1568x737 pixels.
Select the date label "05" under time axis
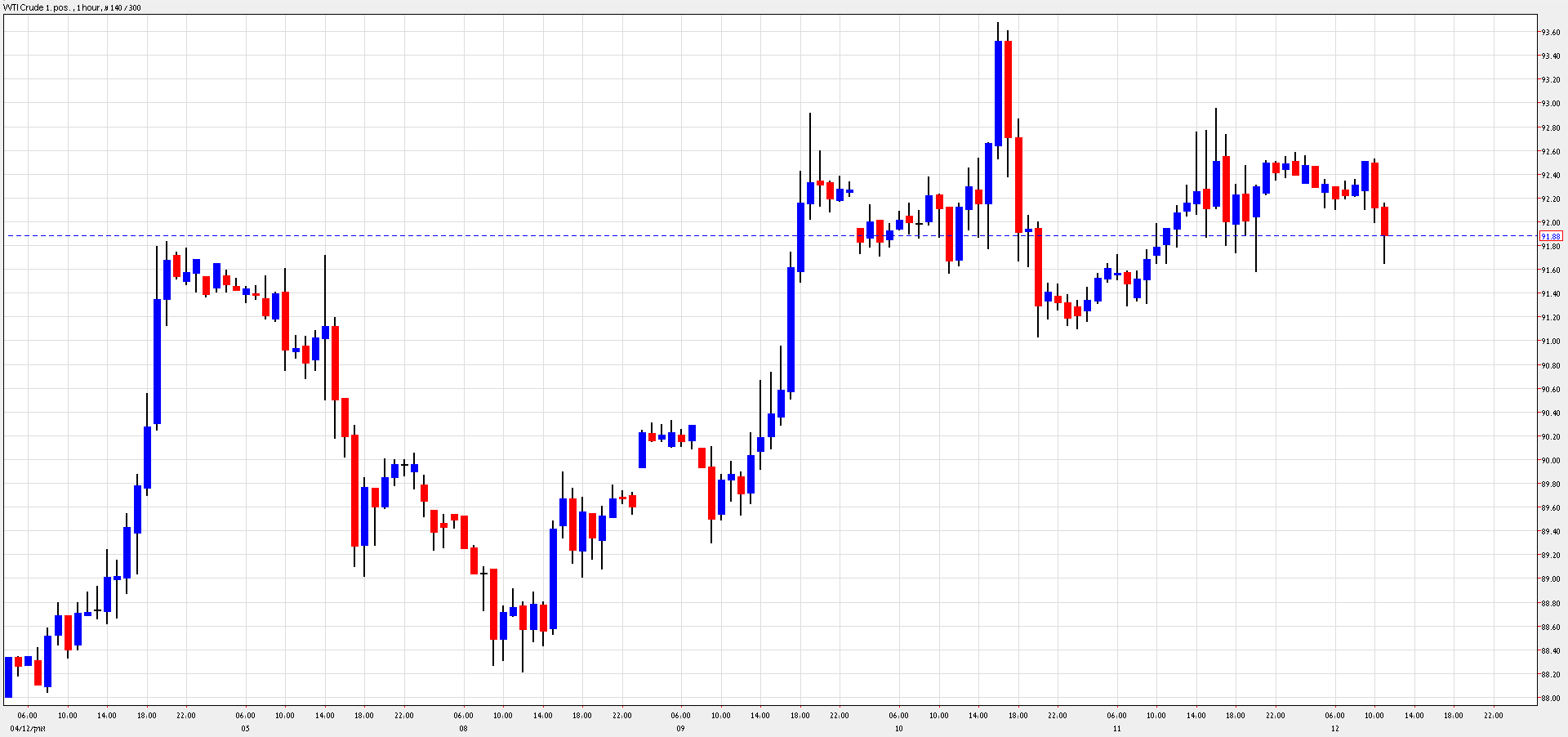tap(245, 729)
